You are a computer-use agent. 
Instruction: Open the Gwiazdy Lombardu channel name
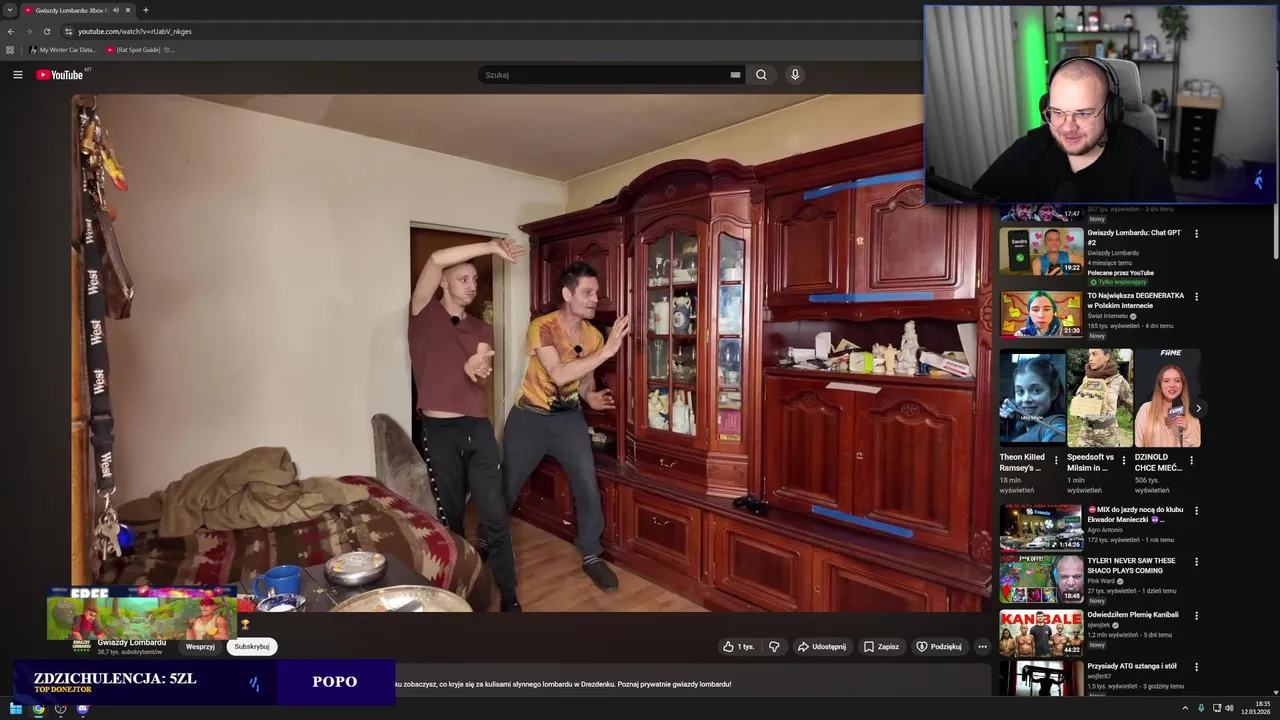coord(132,642)
